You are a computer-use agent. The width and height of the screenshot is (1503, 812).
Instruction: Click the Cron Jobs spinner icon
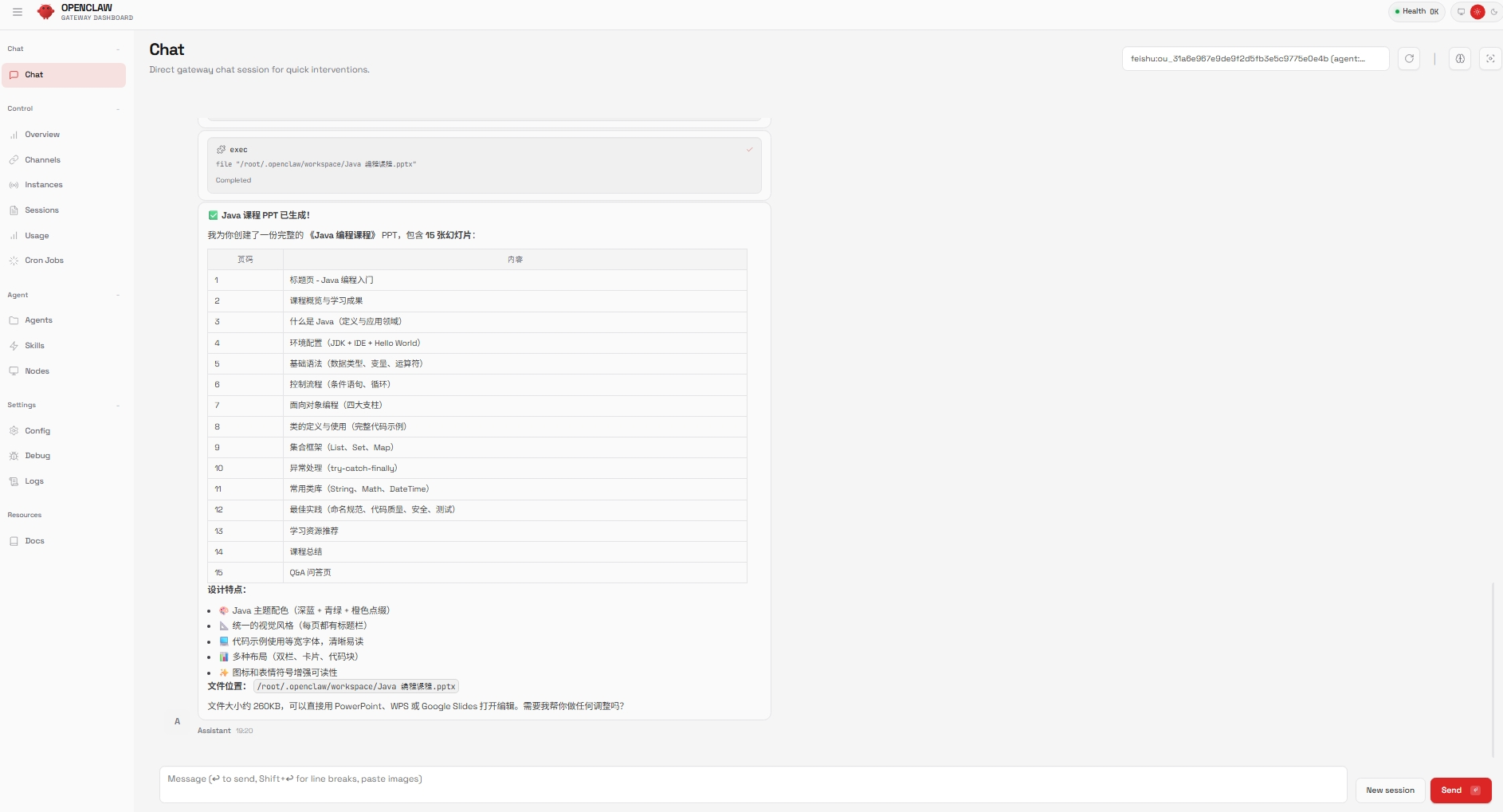tap(14, 261)
